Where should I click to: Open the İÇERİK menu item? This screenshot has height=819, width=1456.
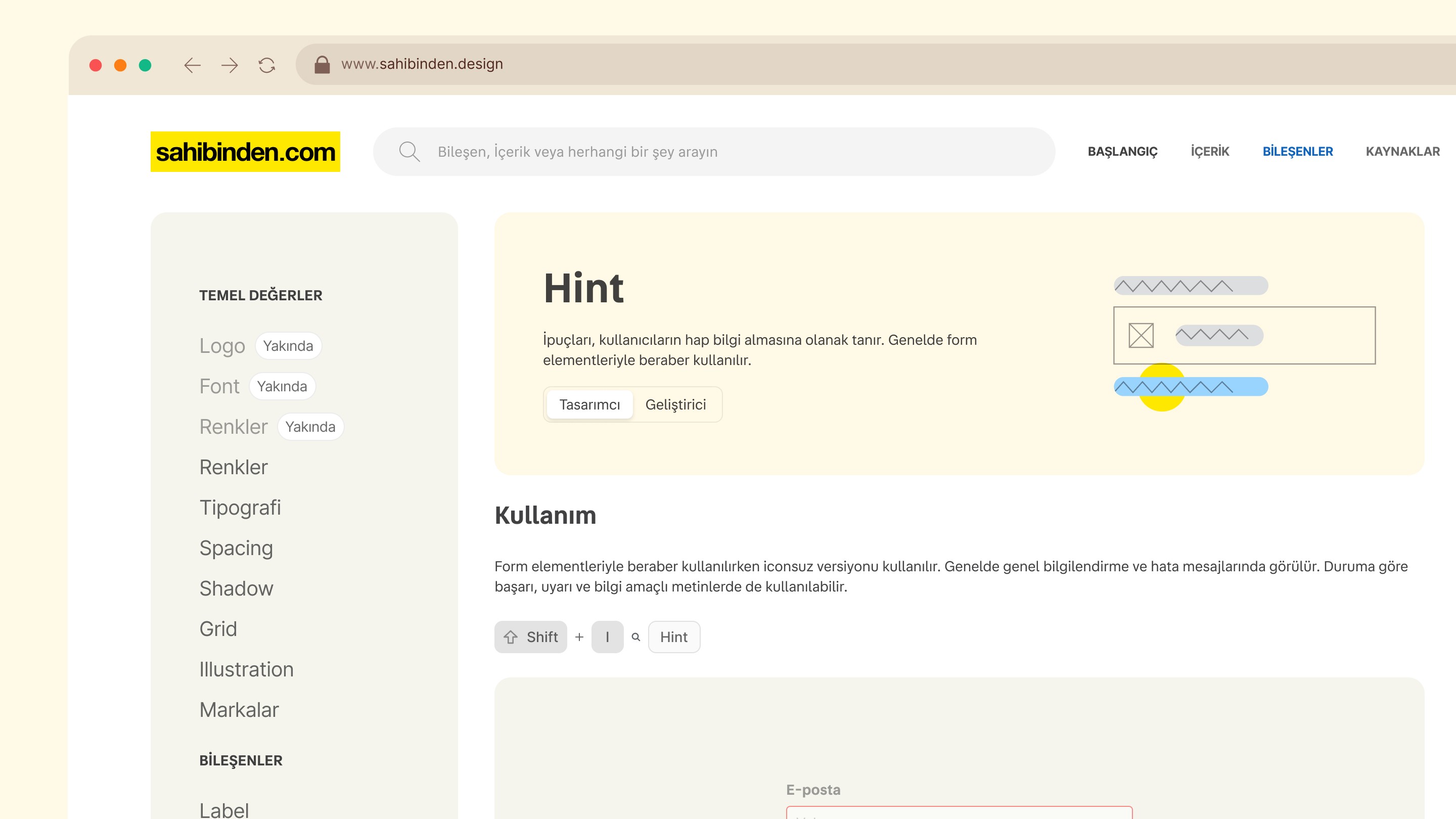tap(1210, 152)
